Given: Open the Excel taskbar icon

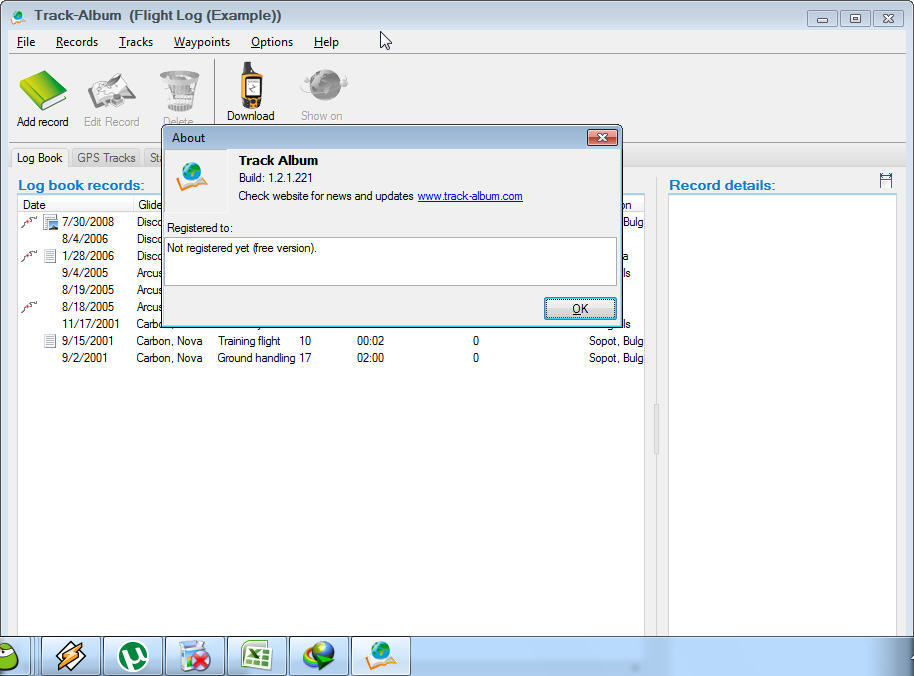Looking at the screenshot, I should (x=256, y=656).
